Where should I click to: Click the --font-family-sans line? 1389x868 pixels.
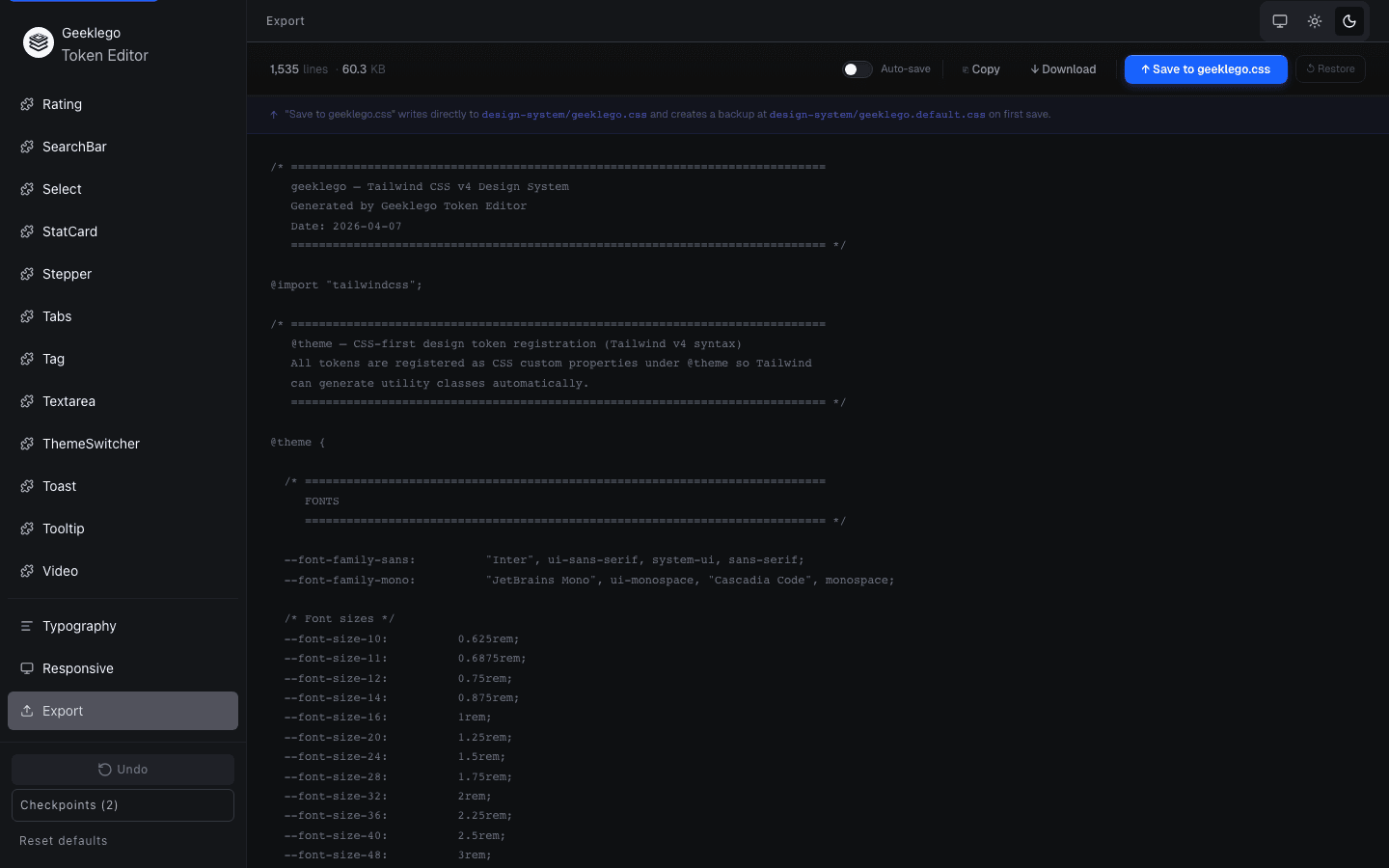click(x=544, y=560)
